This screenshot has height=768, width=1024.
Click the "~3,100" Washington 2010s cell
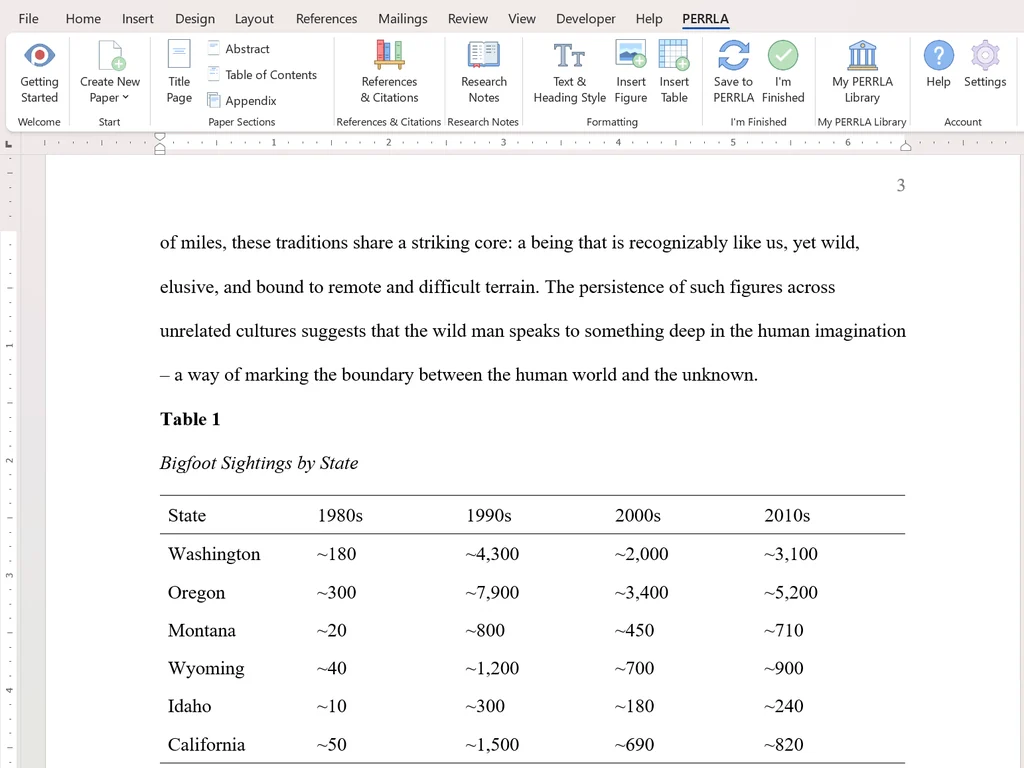(x=791, y=554)
